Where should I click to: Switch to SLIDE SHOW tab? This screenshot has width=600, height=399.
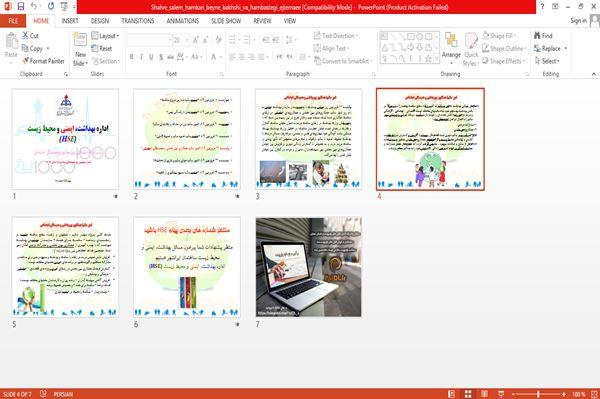point(226,21)
